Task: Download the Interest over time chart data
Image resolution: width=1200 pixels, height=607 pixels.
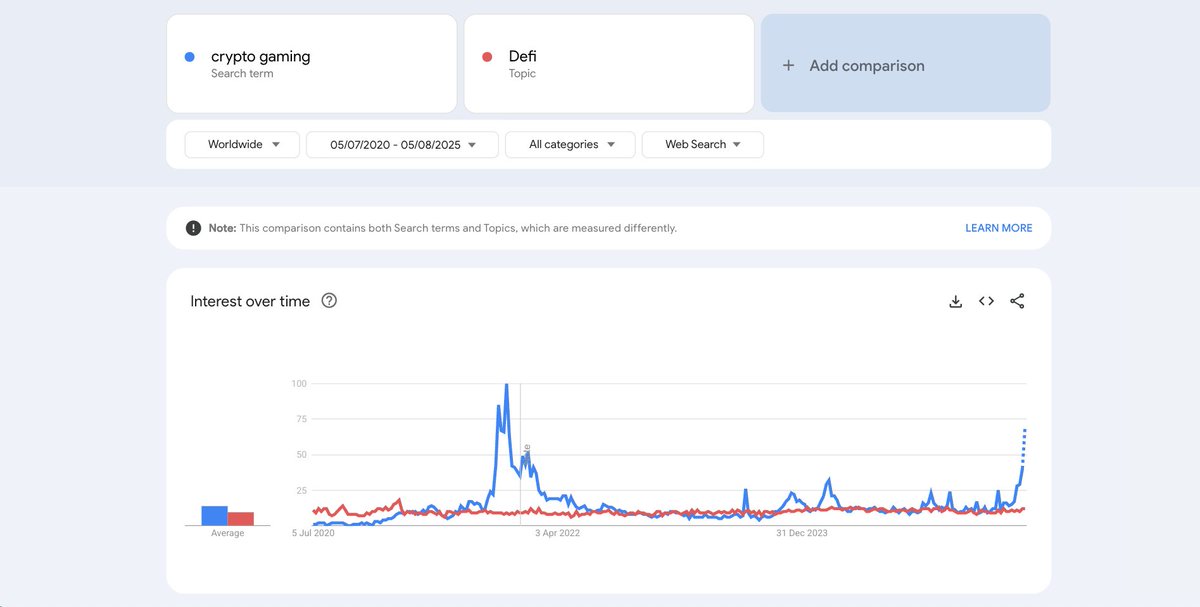Action: pos(955,301)
